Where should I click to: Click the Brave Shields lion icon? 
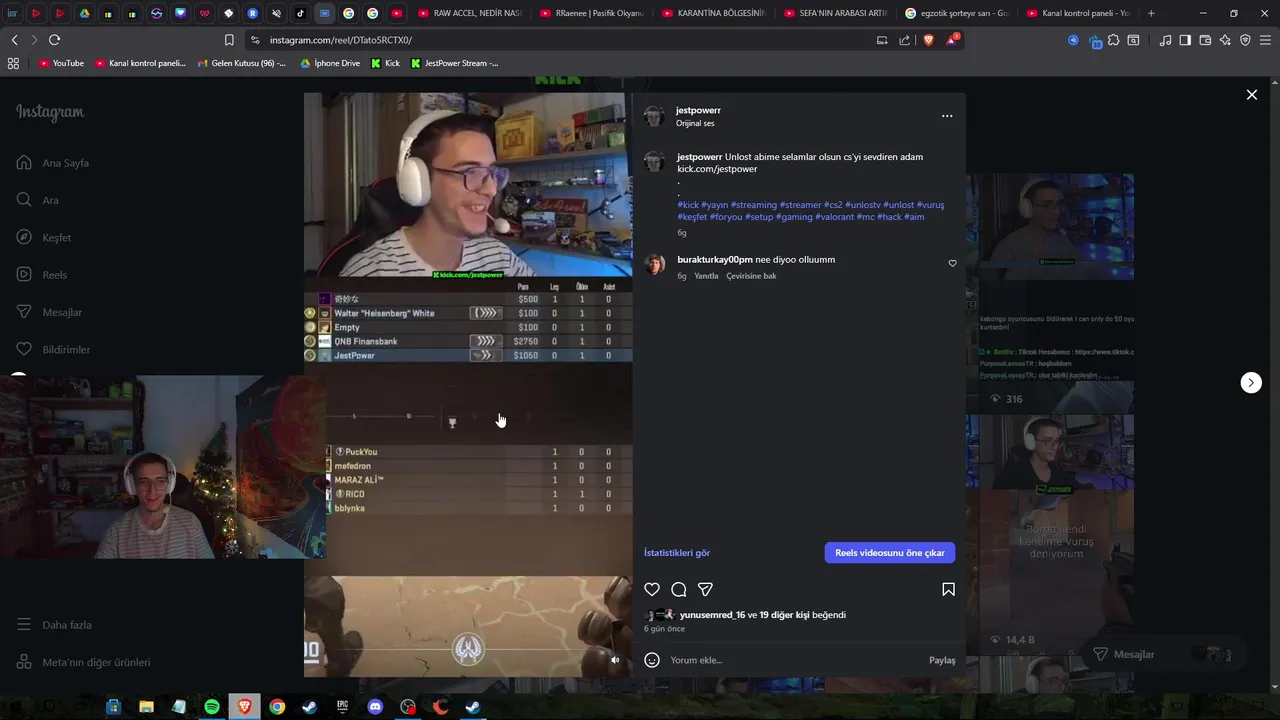(x=929, y=40)
